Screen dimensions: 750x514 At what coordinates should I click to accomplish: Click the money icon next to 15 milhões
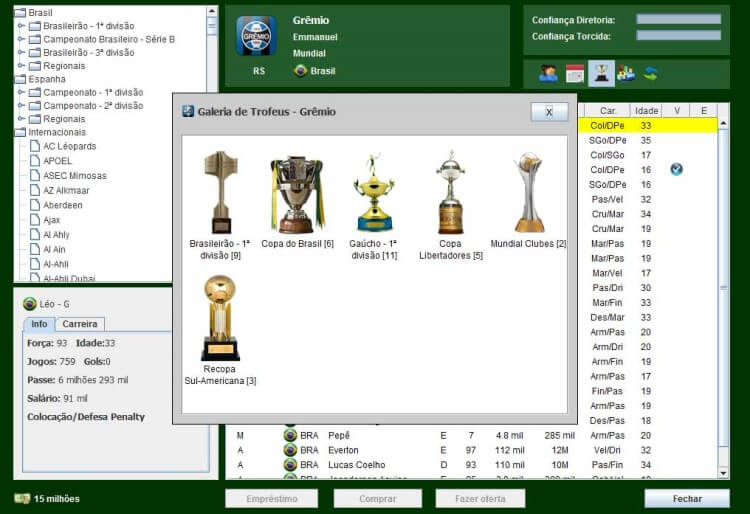pos(22,499)
